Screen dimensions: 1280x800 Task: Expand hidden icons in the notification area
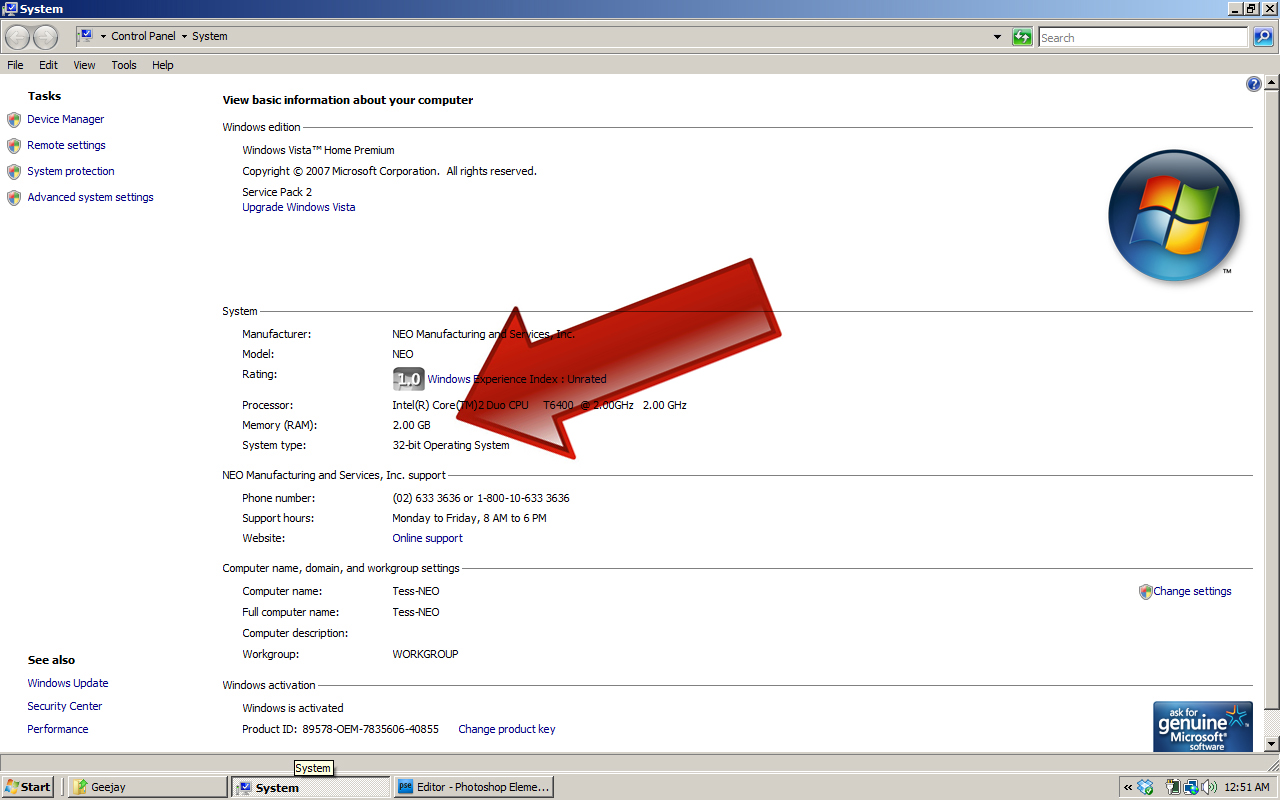click(1127, 787)
